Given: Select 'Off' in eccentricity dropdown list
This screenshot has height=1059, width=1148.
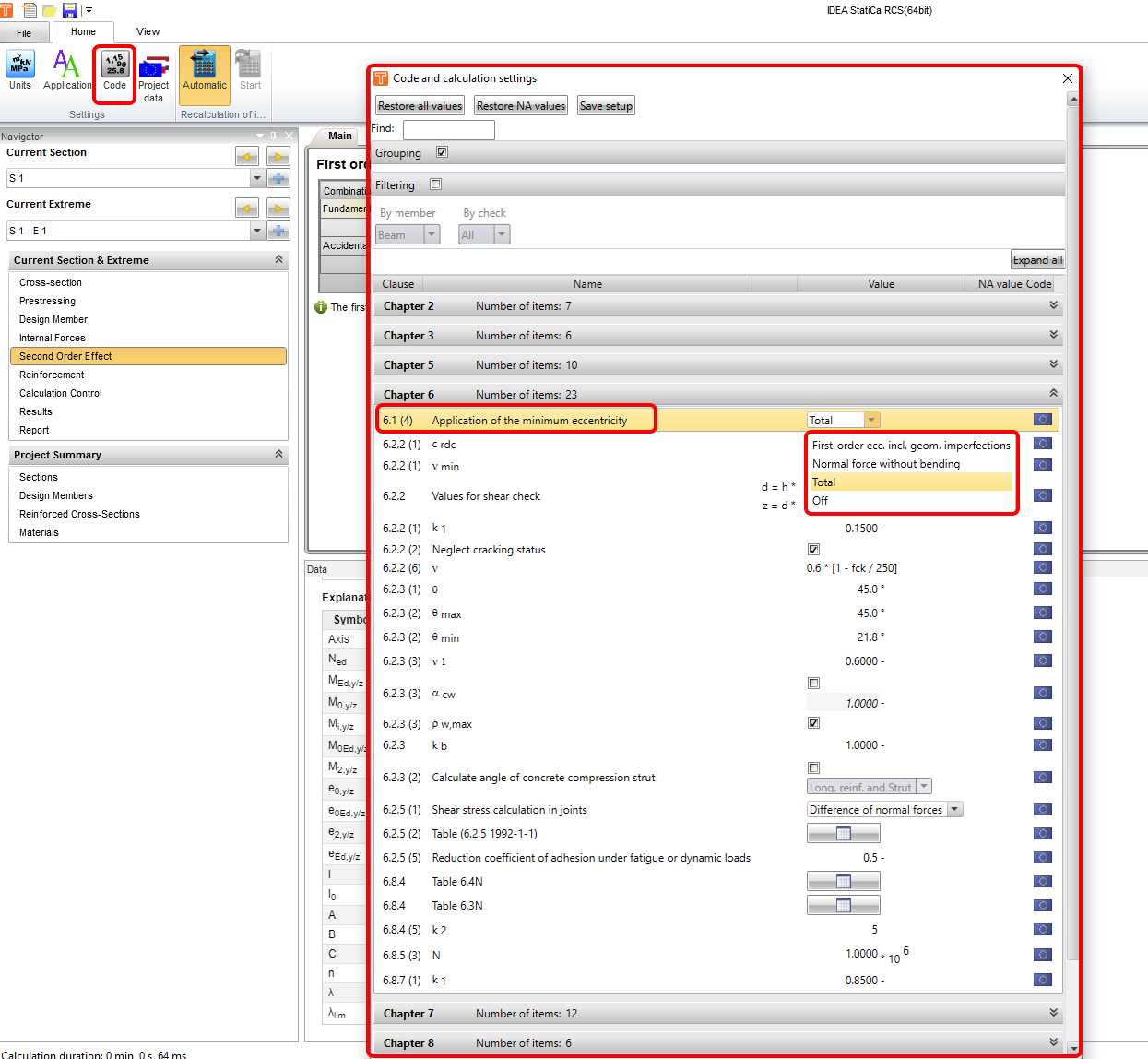Looking at the screenshot, I should click(820, 500).
